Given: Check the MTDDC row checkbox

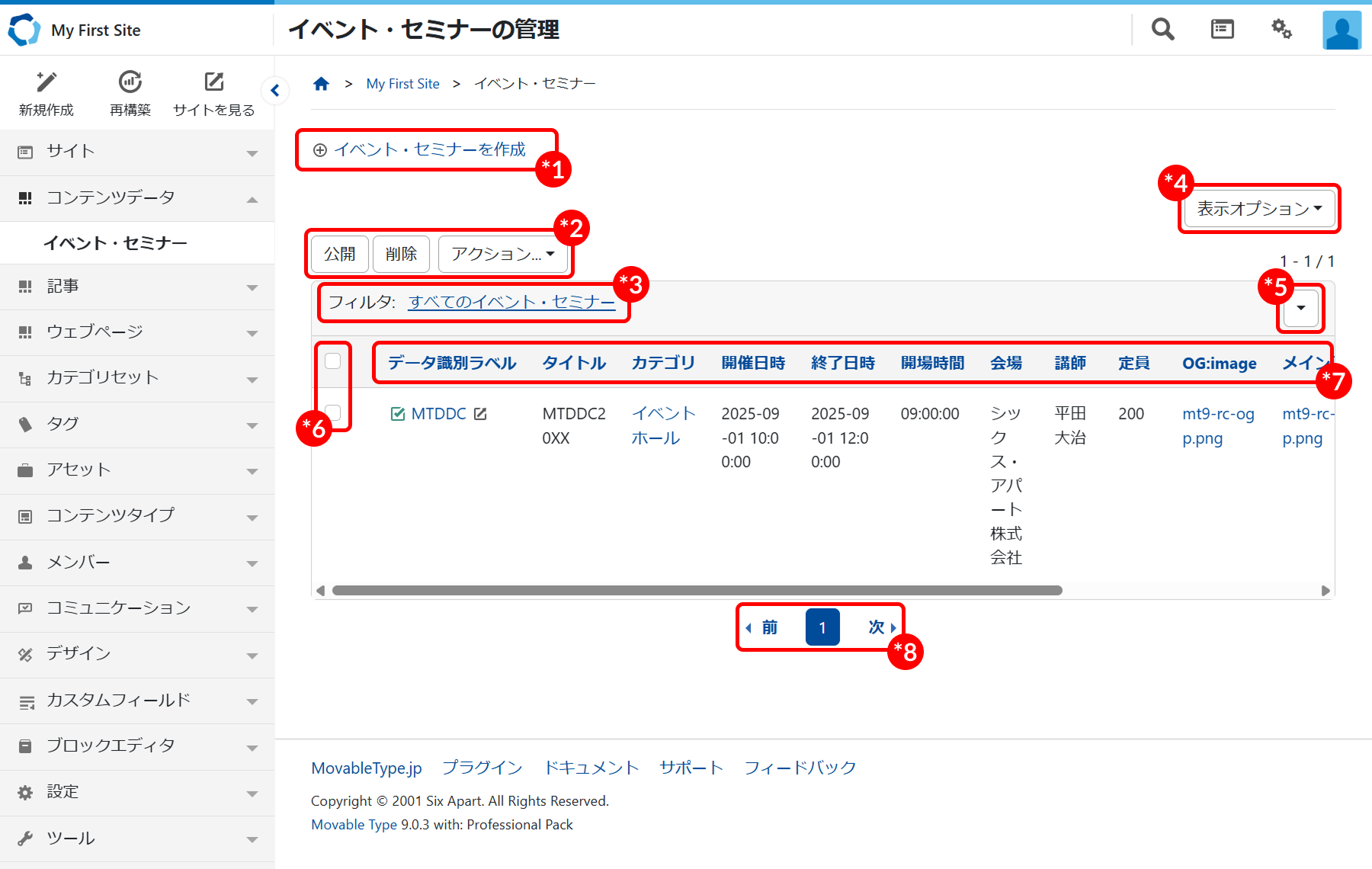Looking at the screenshot, I should click(333, 412).
